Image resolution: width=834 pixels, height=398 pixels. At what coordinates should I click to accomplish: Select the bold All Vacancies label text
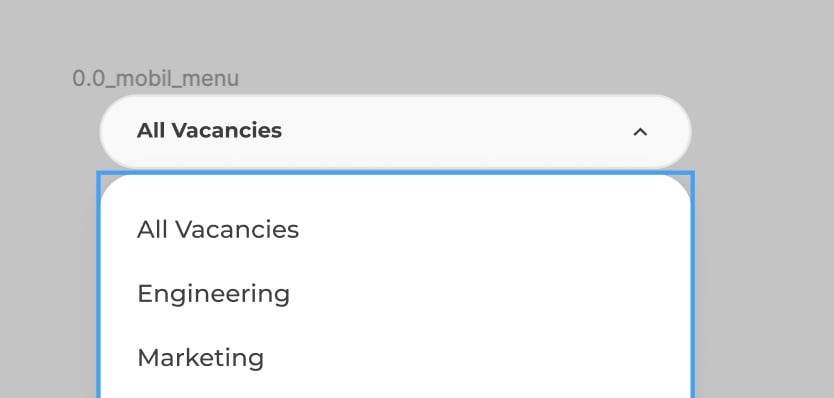[209, 130]
